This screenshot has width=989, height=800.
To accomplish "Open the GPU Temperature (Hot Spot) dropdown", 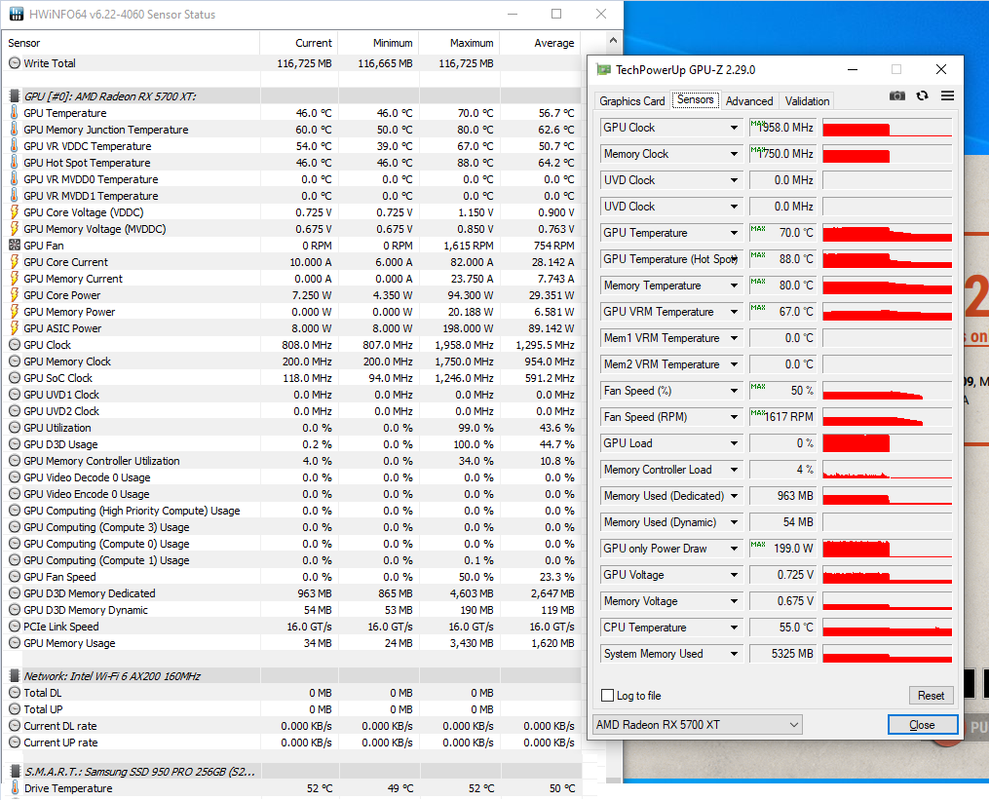I will [x=734, y=259].
